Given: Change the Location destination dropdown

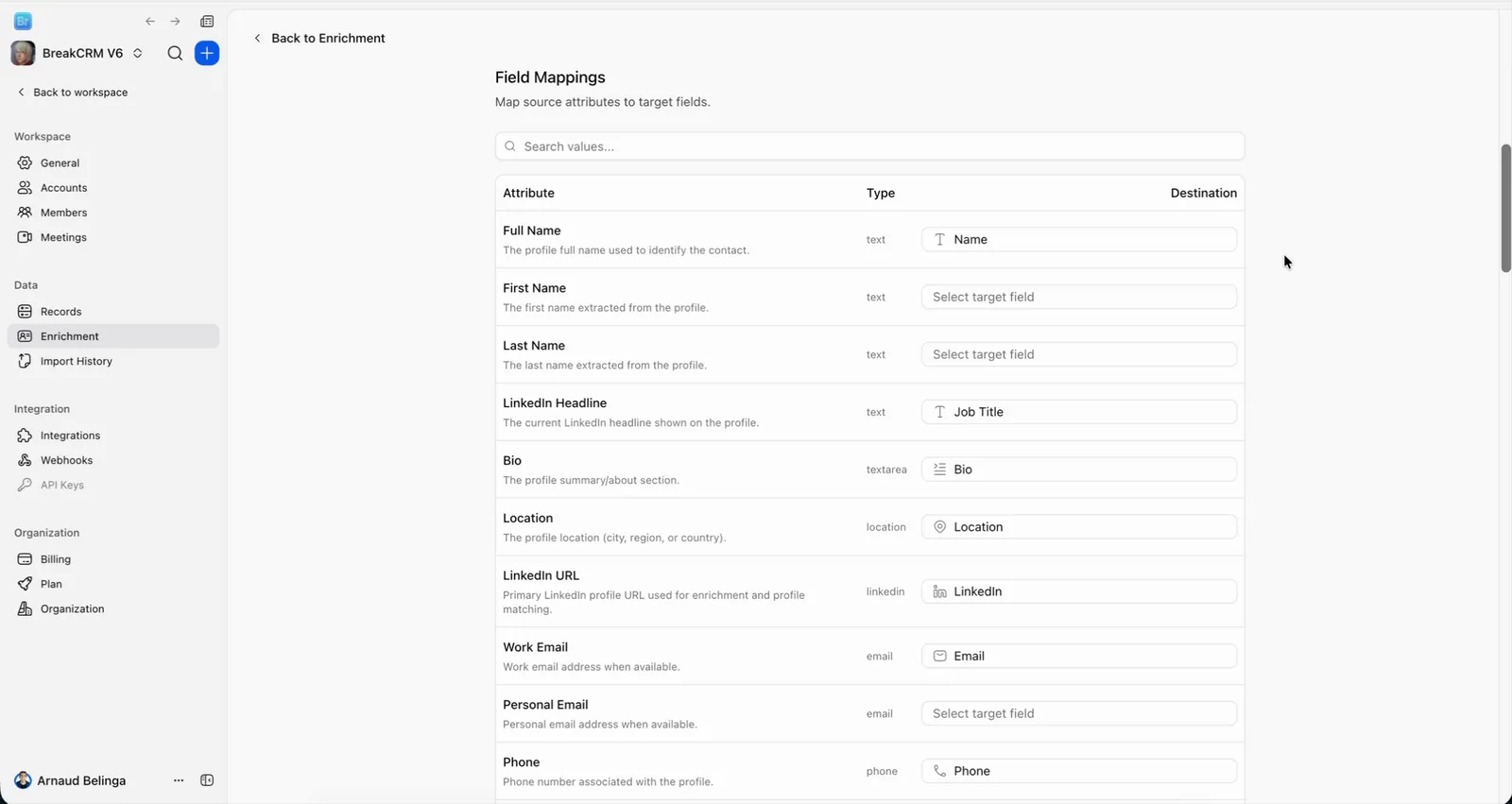Looking at the screenshot, I should pos(1079,526).
